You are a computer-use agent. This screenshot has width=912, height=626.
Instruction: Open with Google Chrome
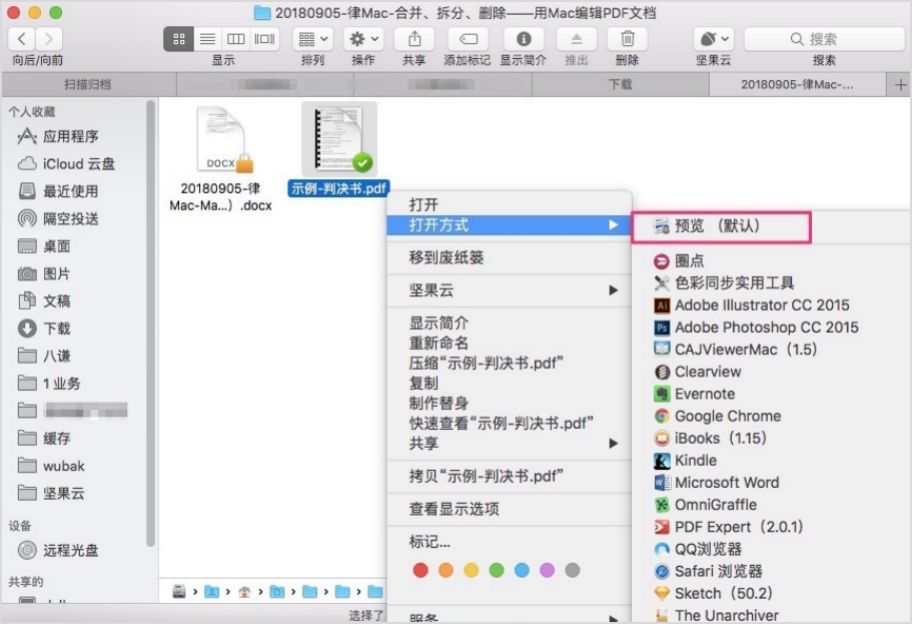pyautogui.click(x=771, y=416)
